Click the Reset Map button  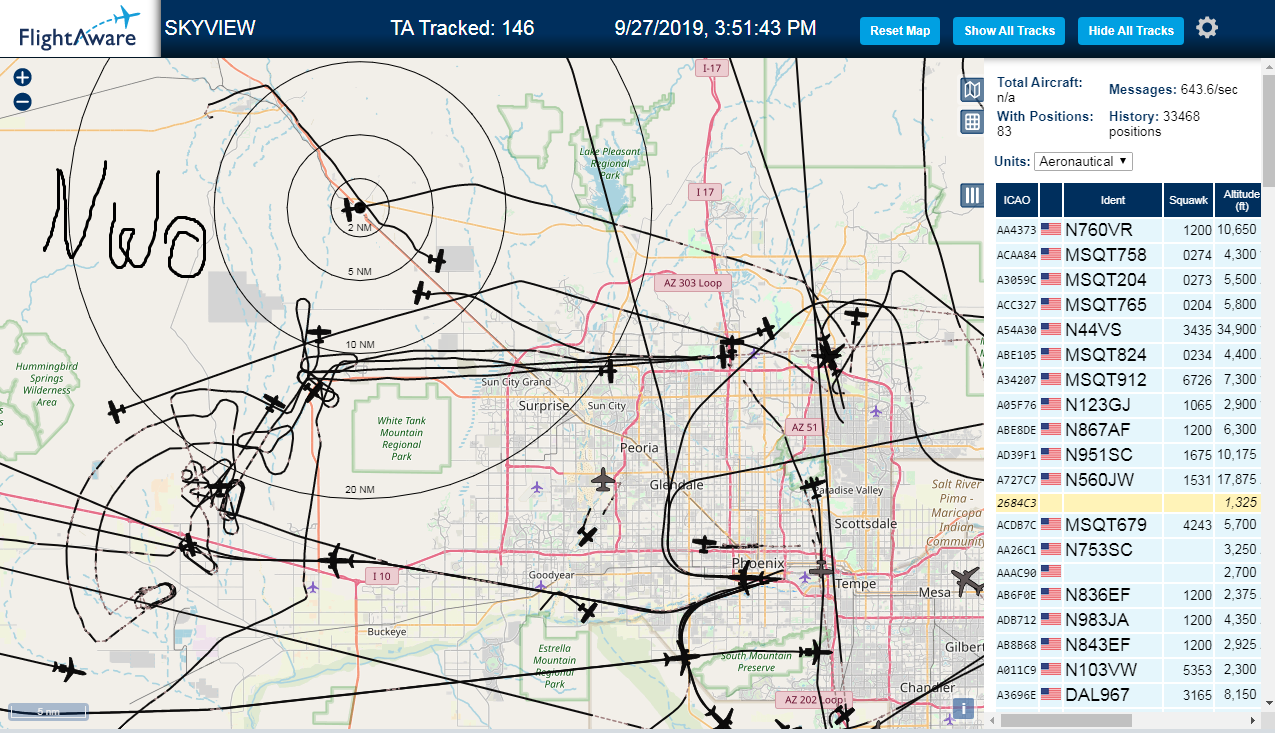click(900, 31)
